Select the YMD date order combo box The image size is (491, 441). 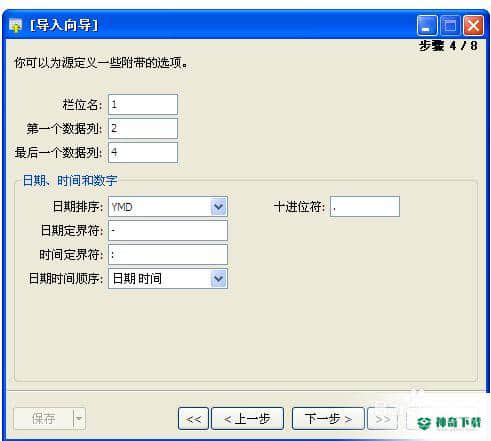pyautogui.click(x=168, y=207)
